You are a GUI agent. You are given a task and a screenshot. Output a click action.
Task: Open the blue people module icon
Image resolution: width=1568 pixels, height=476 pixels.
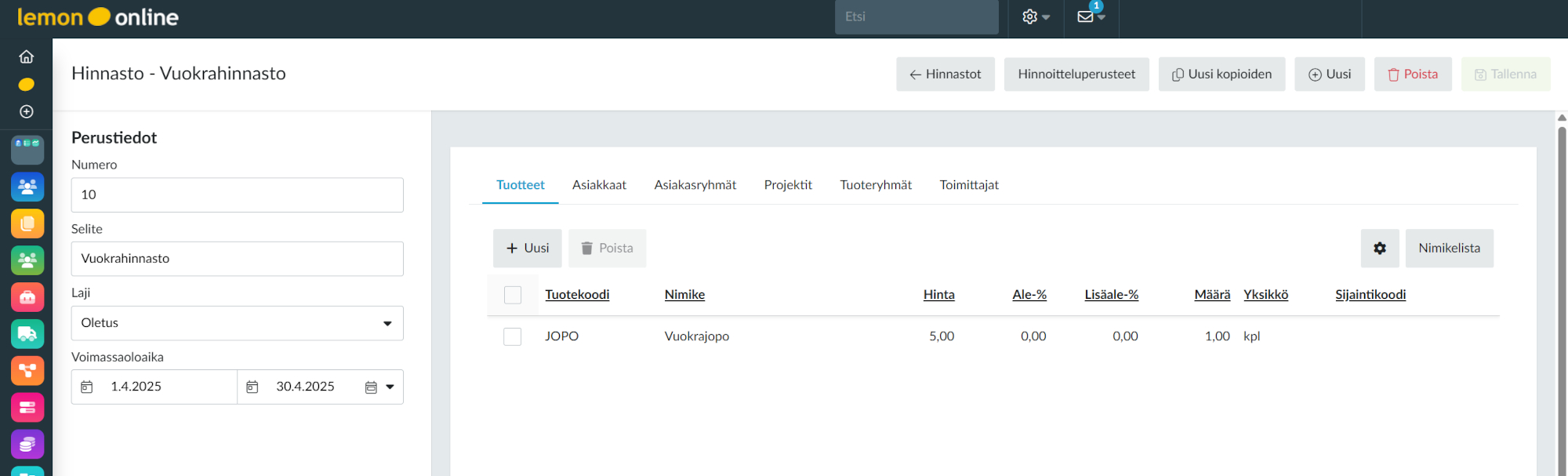coord(27,187)
